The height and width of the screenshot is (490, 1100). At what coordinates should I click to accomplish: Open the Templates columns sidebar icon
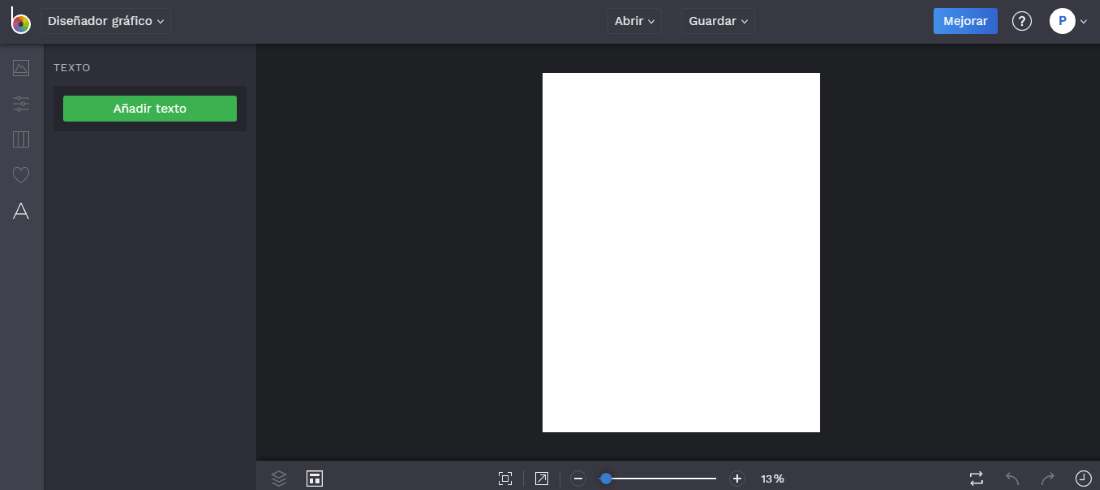tap(21, 140)
